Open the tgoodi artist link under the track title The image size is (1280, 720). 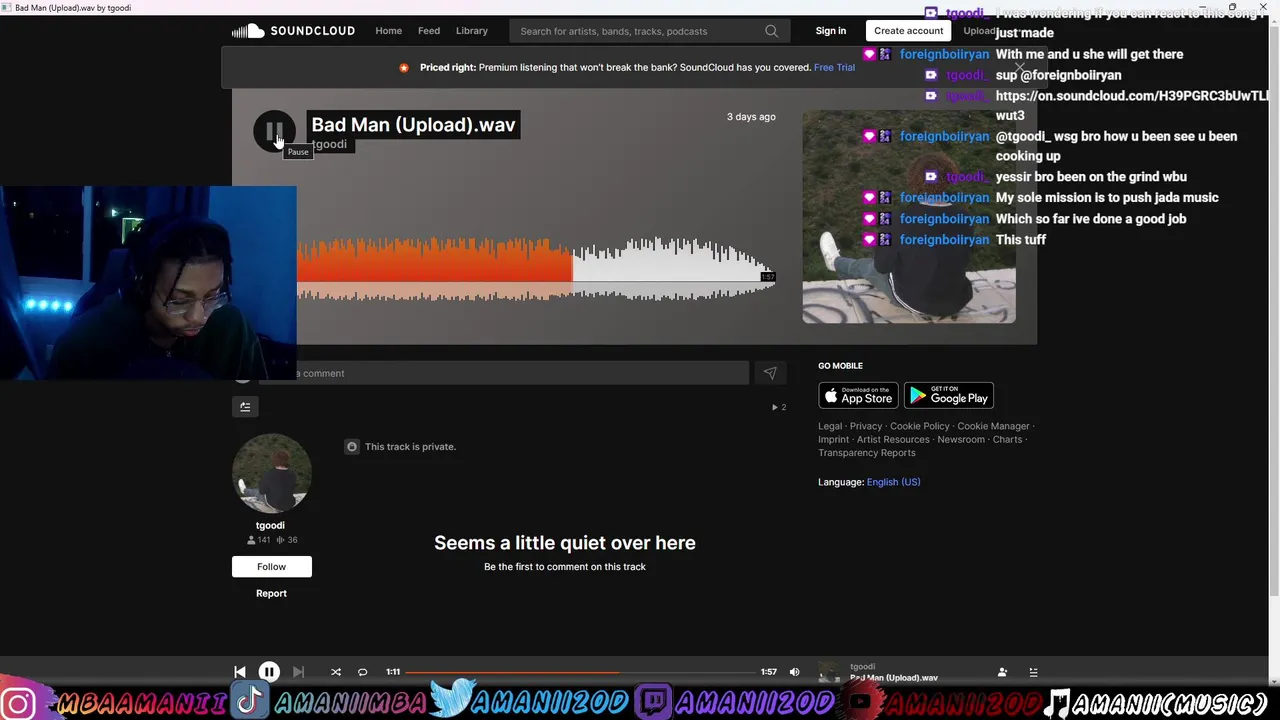(329, 145)
